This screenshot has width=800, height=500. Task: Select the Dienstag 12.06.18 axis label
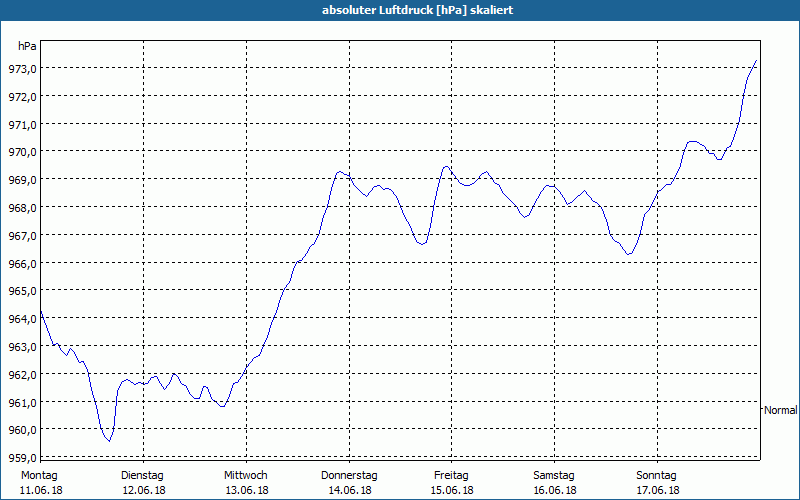point(143,483)
